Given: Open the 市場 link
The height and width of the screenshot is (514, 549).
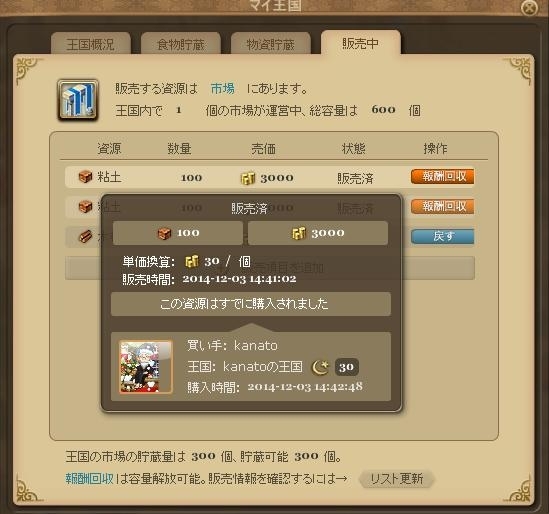Looking at the screenshot, I should pyautogui.click(x=223, y=89).
